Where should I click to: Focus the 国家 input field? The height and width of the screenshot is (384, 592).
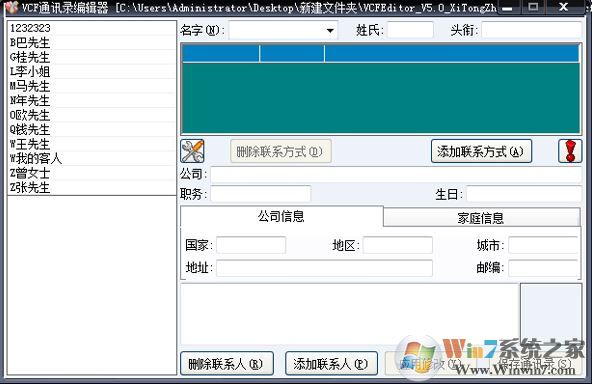(251, 245)
